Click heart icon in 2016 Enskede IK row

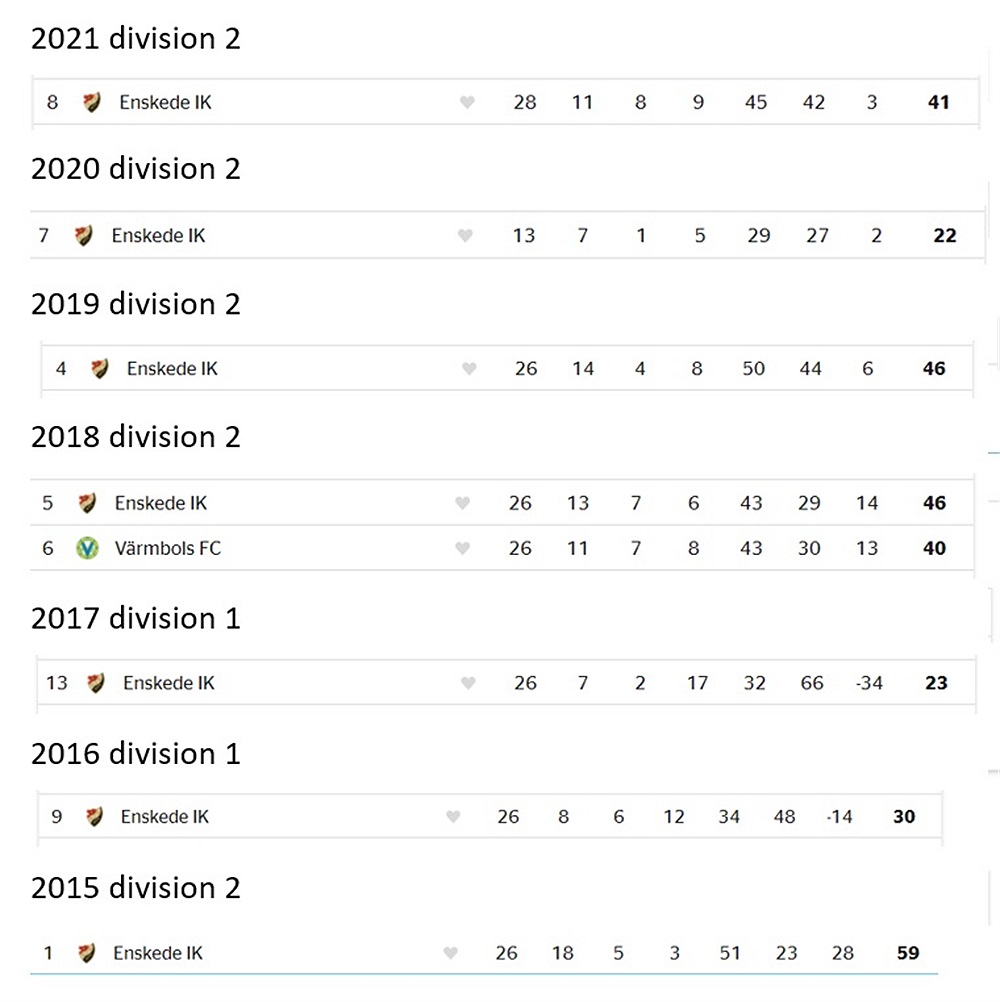(x=453, y=817)
